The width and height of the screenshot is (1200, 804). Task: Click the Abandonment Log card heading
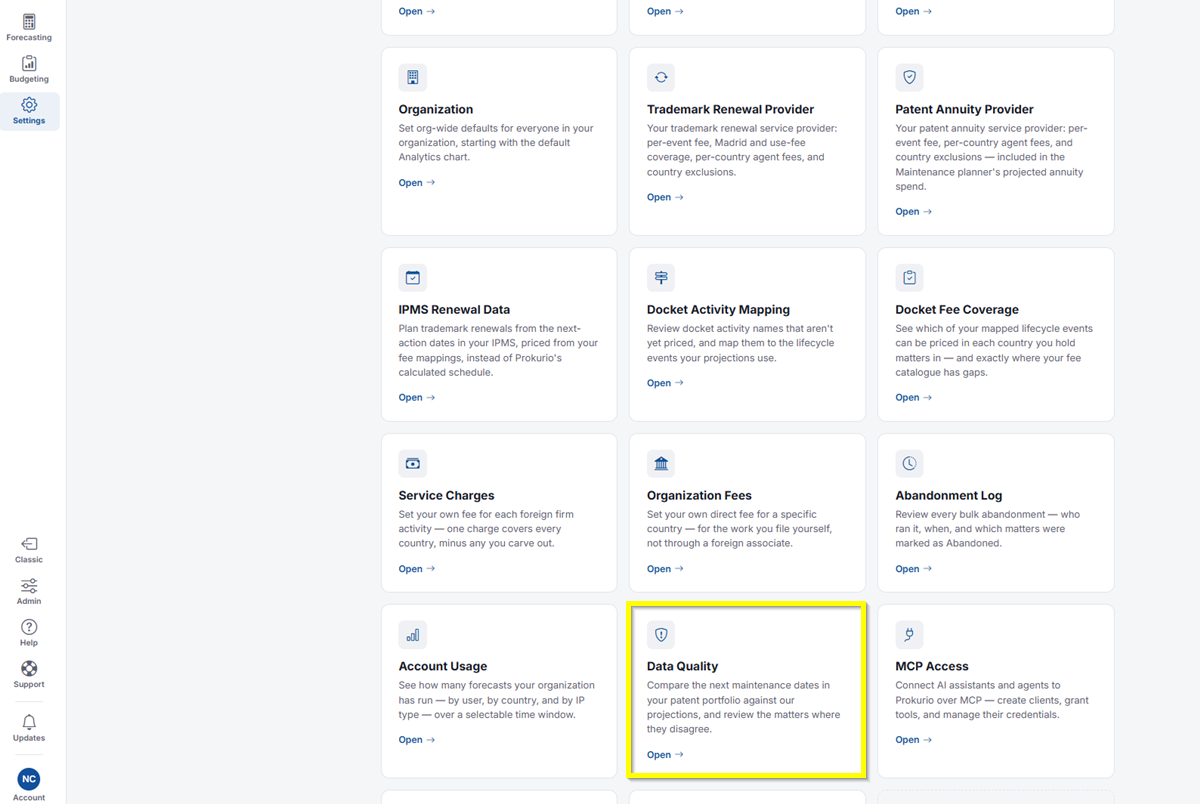pyautogui.click(x=949, y=495)
